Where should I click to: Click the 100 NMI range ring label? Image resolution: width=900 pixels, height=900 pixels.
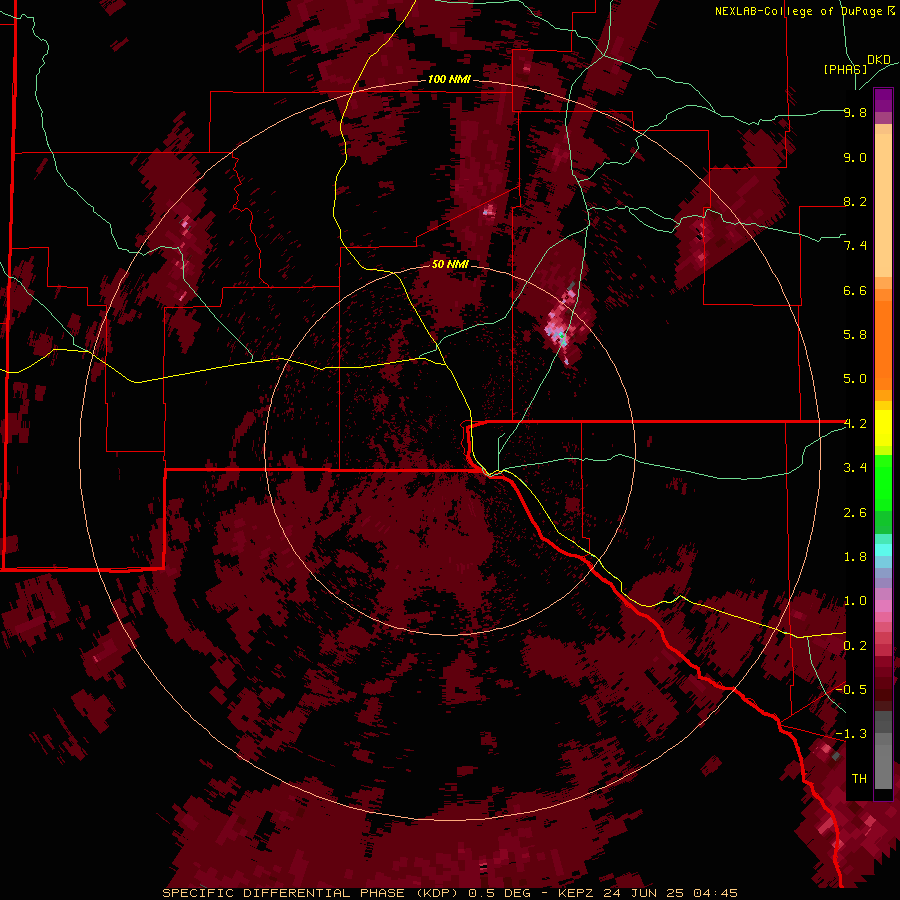coord(449,79)
